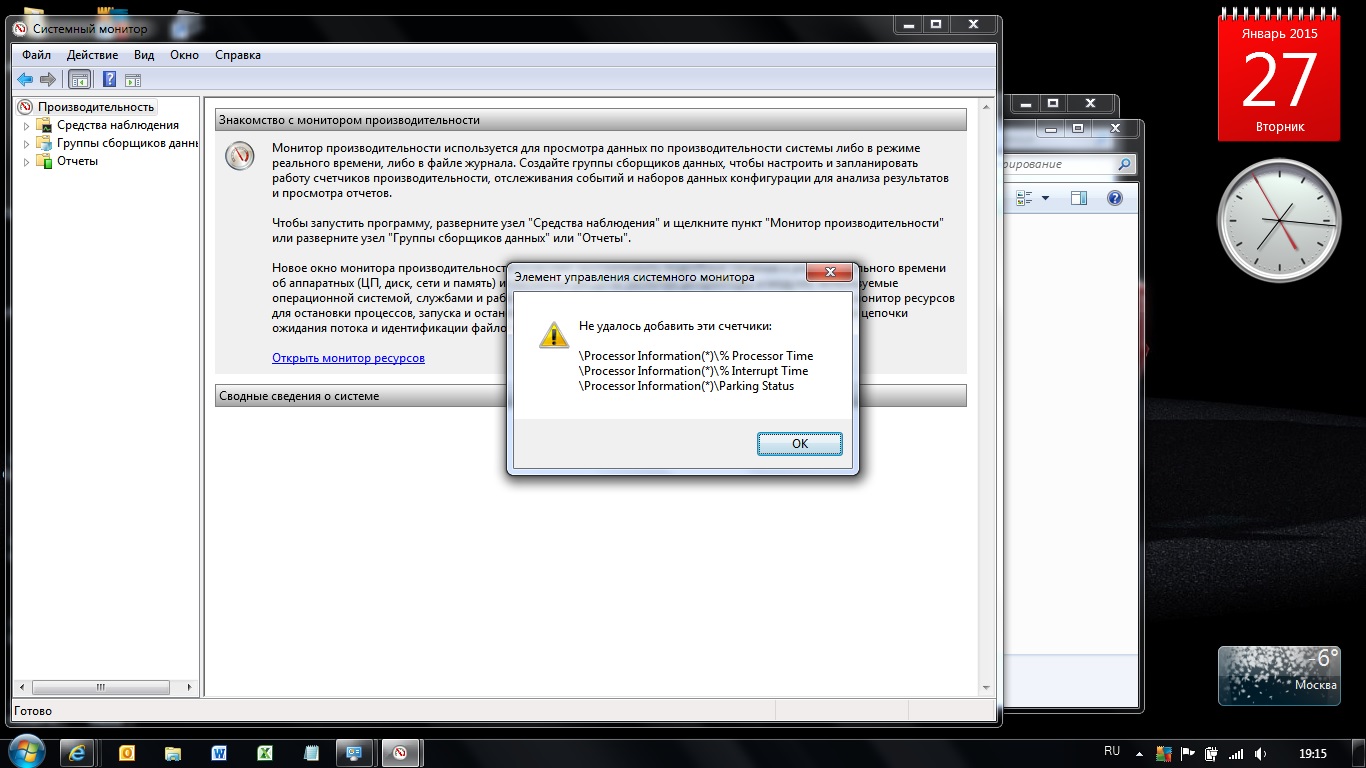Screen dimensions: 1366x768
Task: Open Outlook from the taskbar
Action: click(x=127, y=753)
